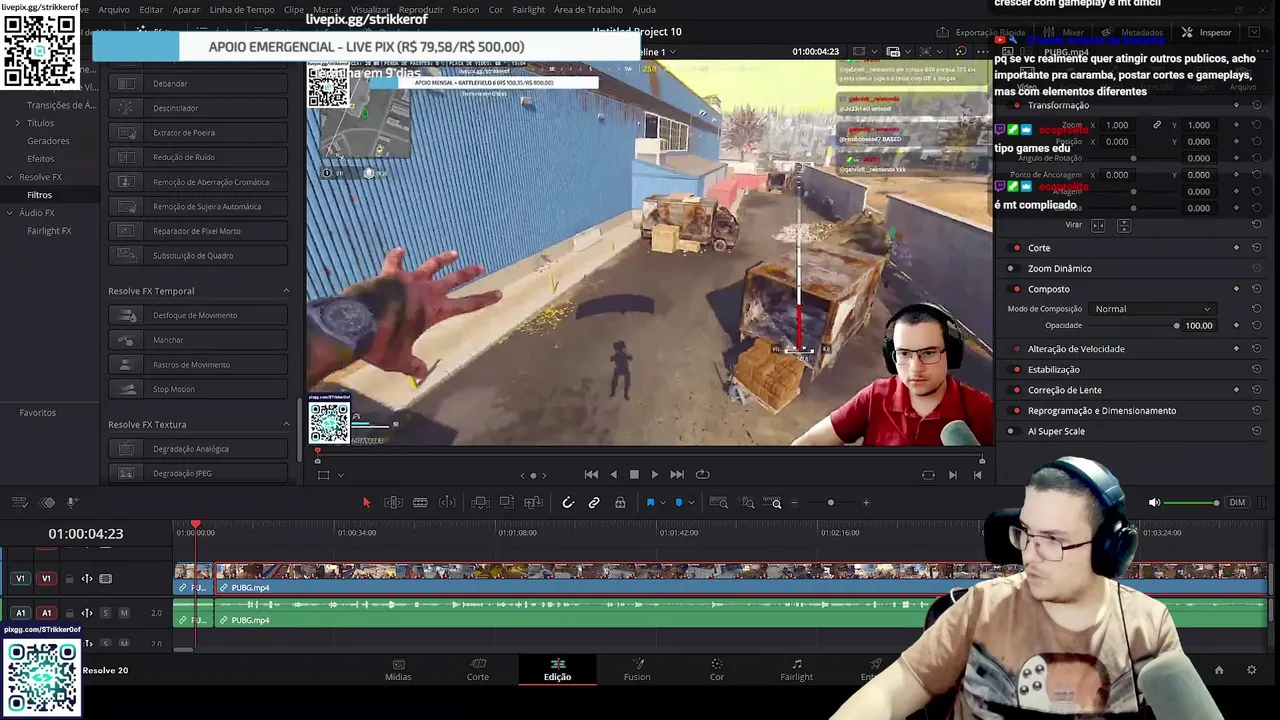Select the arrow Selection Mode tool

point(366,503)
